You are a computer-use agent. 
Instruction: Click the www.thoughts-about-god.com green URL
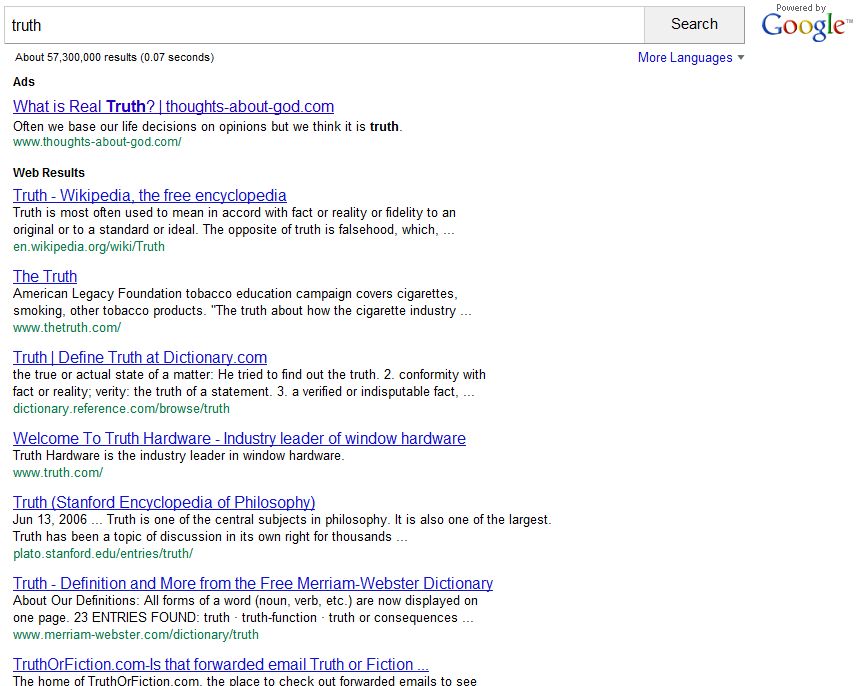tap(97, 142)
